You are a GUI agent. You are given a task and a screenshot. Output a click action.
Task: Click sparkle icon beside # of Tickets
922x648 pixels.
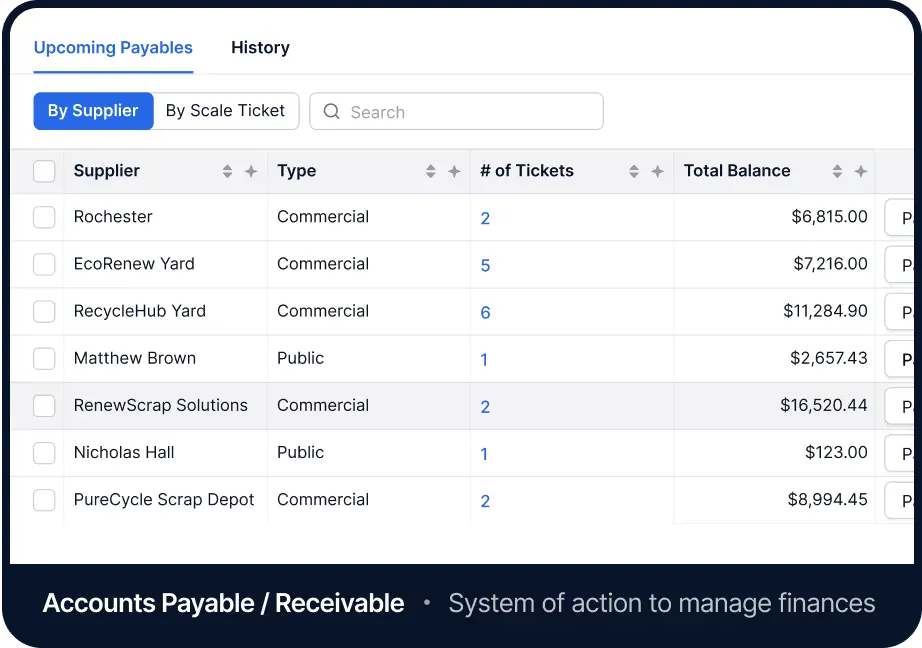(x=657, y=172)
